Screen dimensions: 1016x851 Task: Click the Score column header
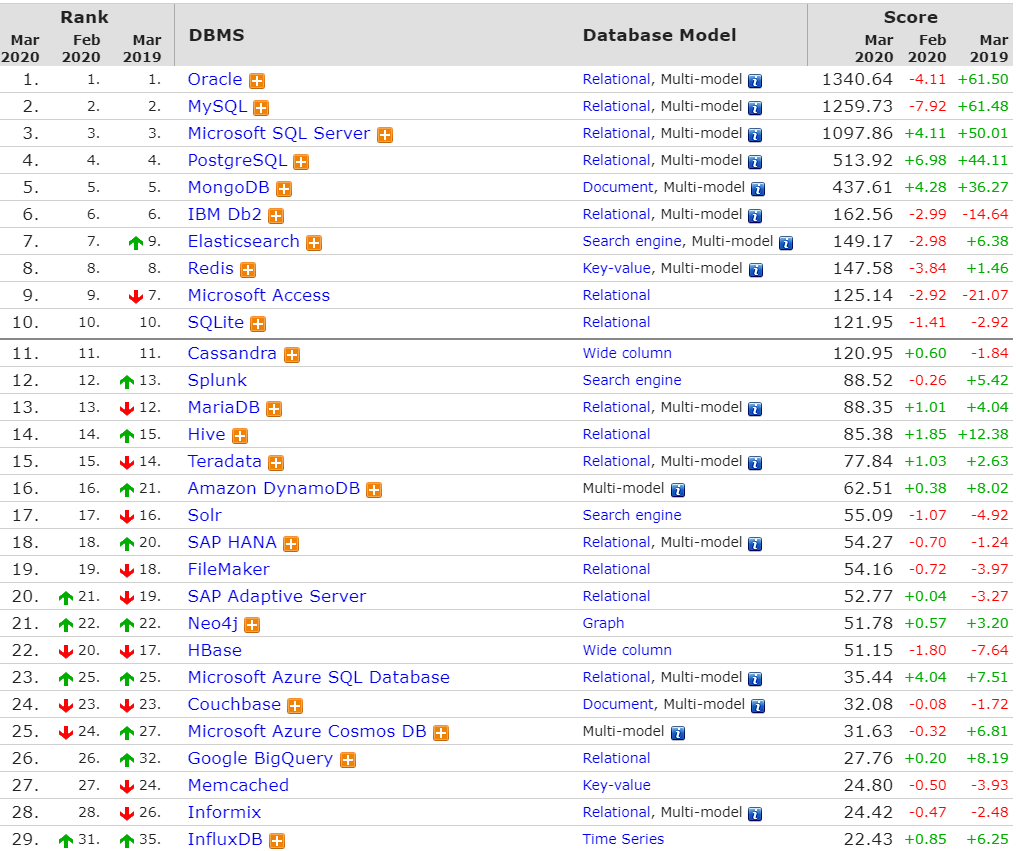click(x=910, y=17)
